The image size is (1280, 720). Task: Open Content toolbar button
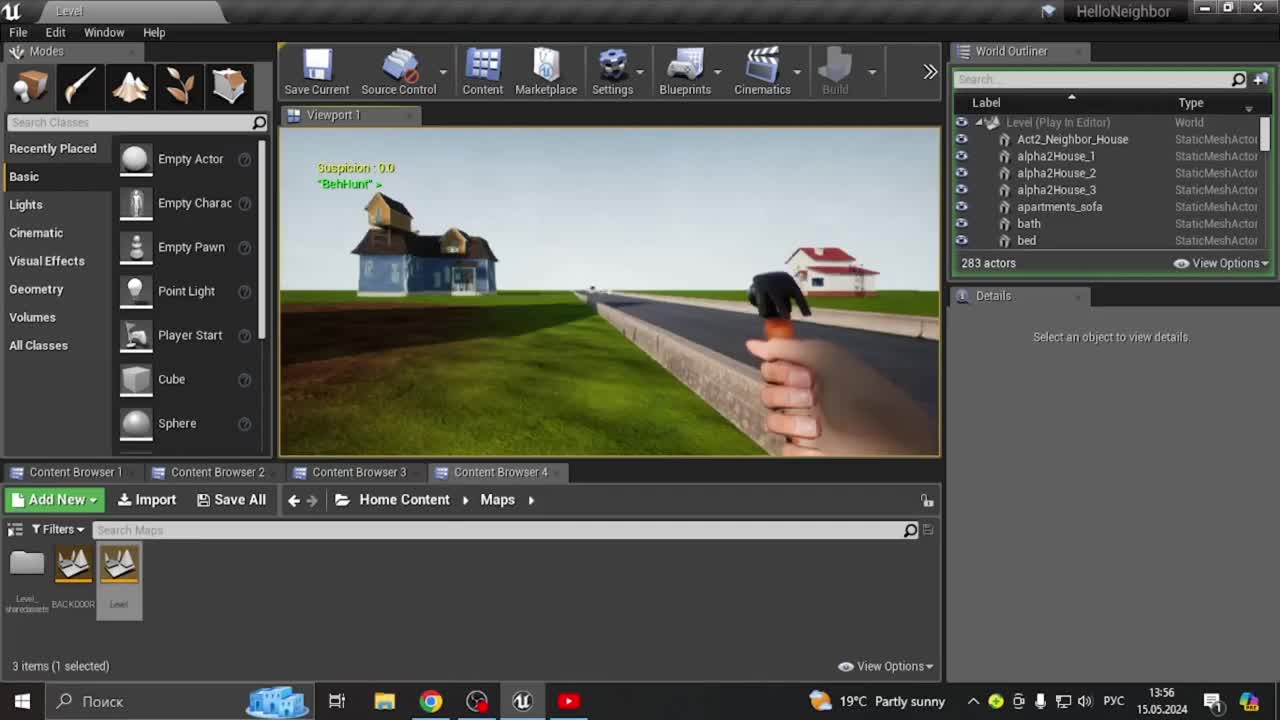(482, 72)
